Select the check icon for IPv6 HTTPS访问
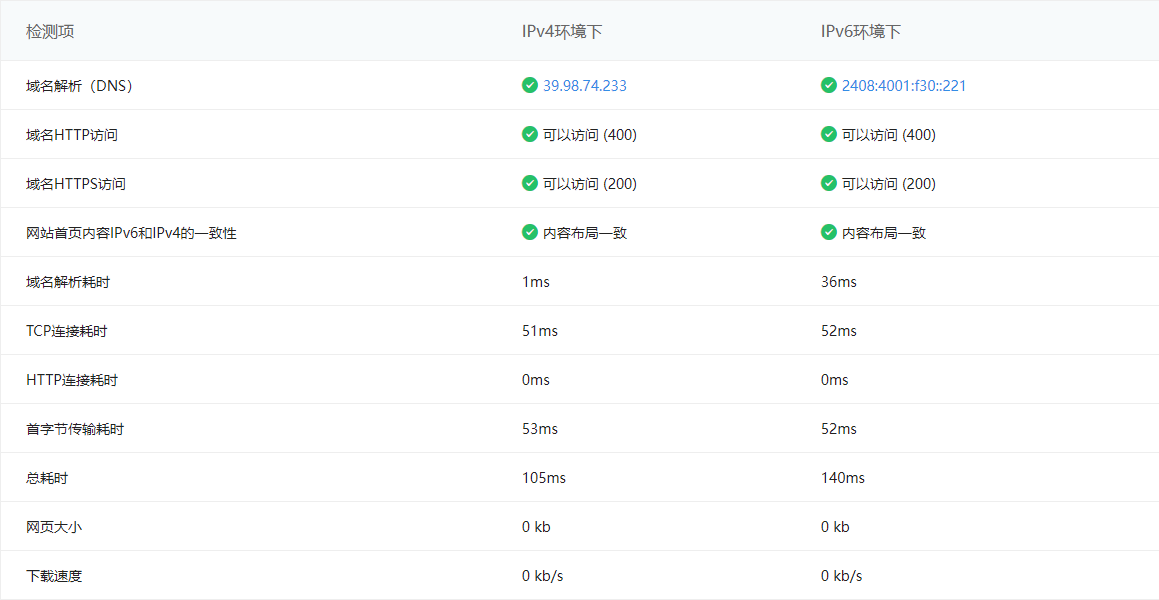The height and width of the screenshot is (600, 1159). click(829, 183)
